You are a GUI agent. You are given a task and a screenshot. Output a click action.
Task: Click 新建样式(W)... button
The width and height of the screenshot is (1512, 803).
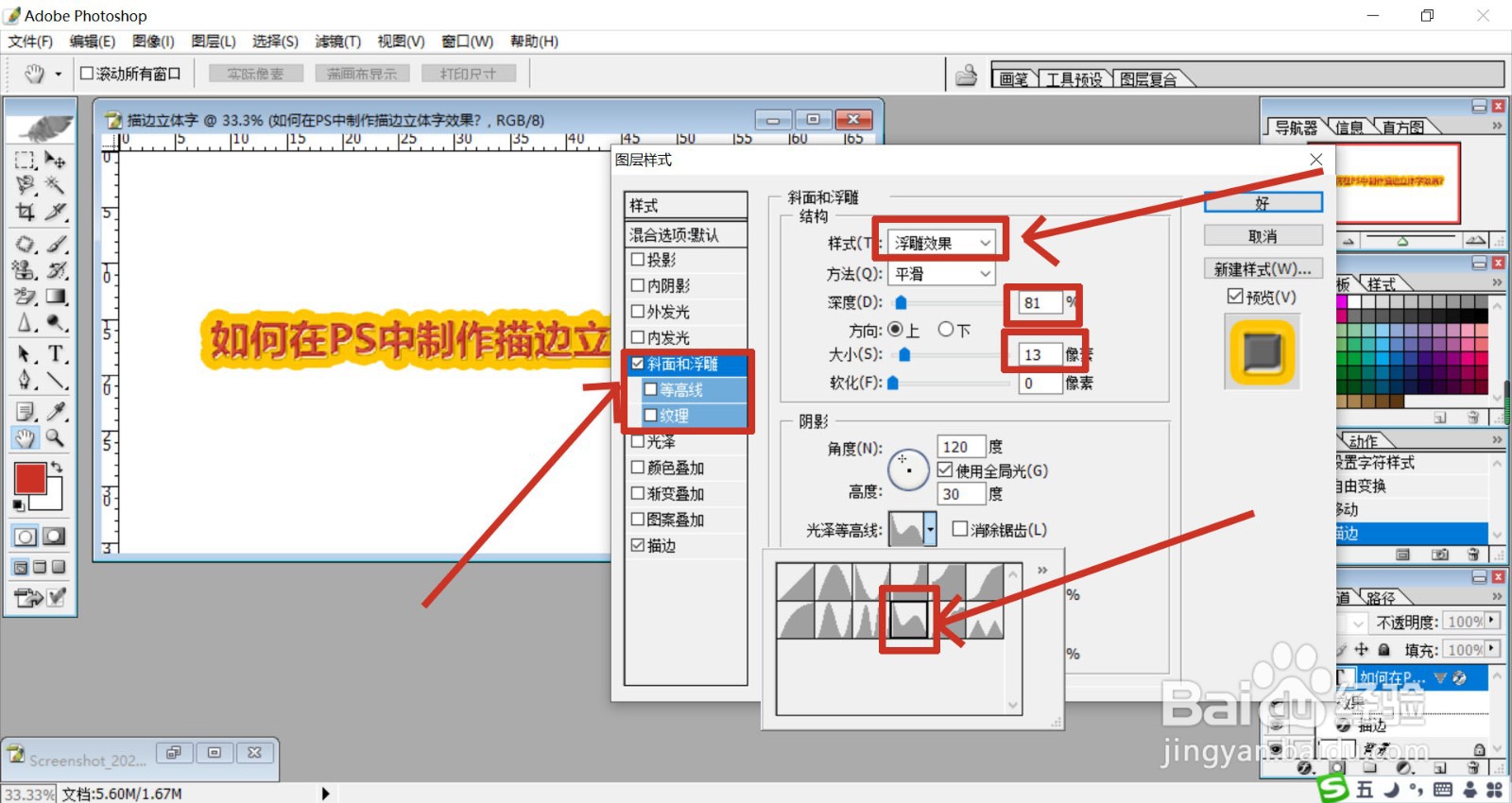[1263, 269]
